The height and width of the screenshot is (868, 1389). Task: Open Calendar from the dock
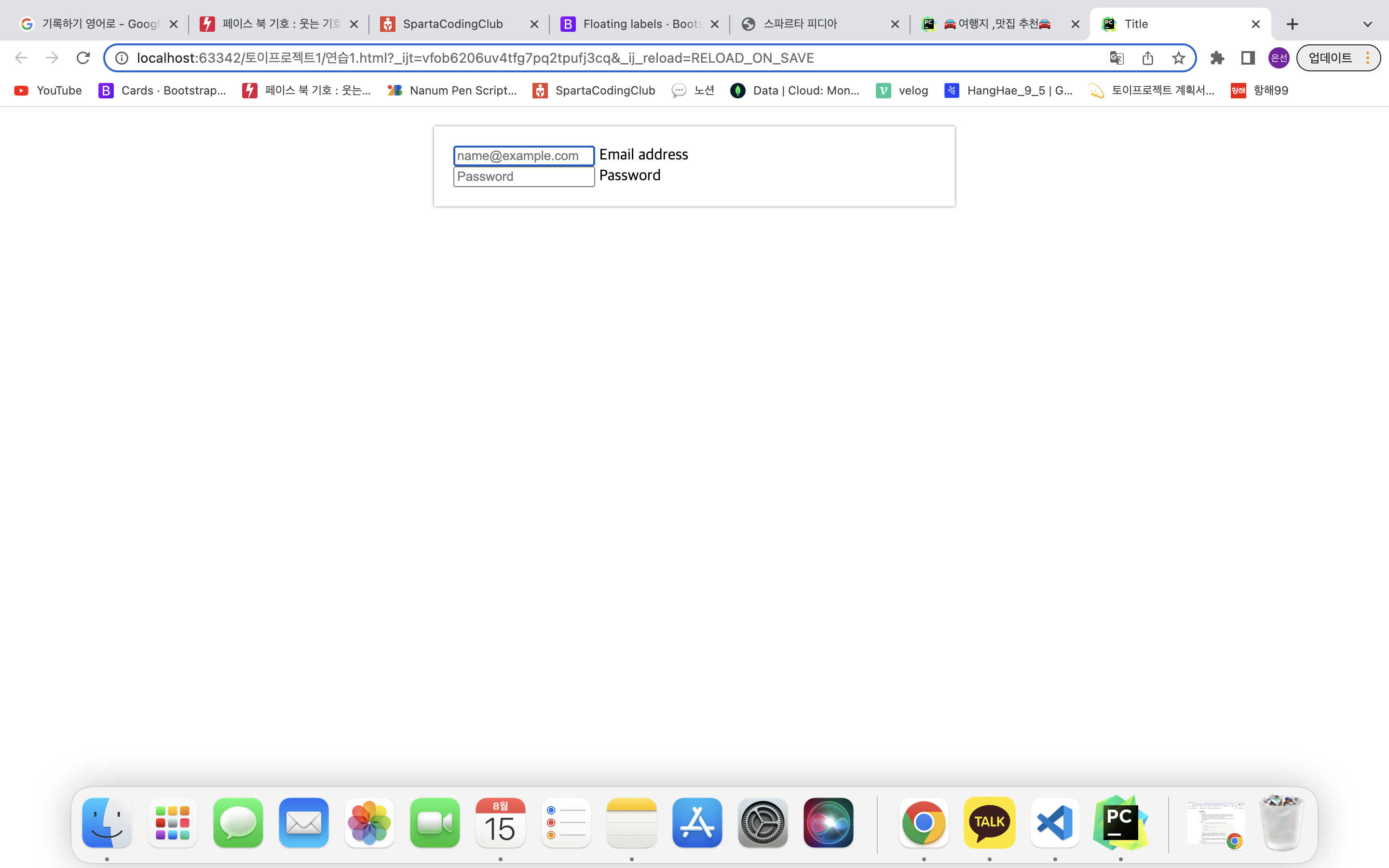click(501, 823)
